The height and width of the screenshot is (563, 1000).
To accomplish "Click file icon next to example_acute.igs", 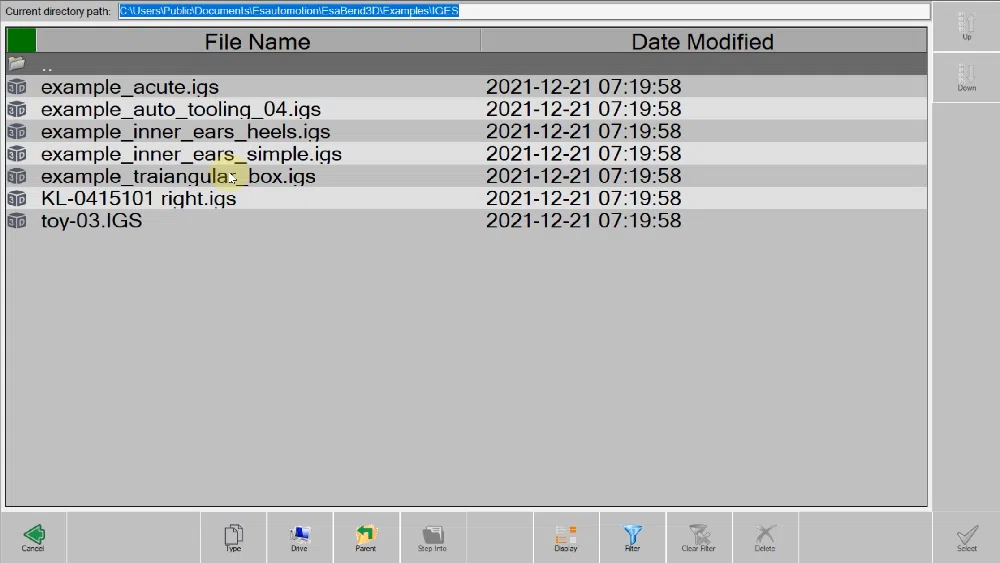I will 17,87.
